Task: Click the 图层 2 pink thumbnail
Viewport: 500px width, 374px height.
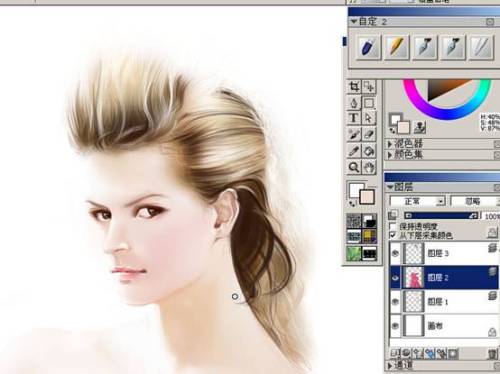Action: [414, 277]
